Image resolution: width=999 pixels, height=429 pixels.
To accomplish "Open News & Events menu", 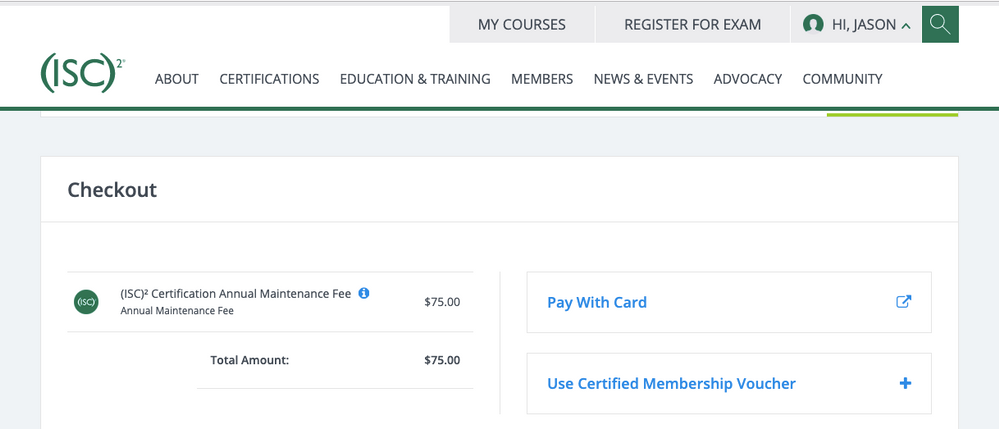I will pyautogui.click(x=643, y=79).
